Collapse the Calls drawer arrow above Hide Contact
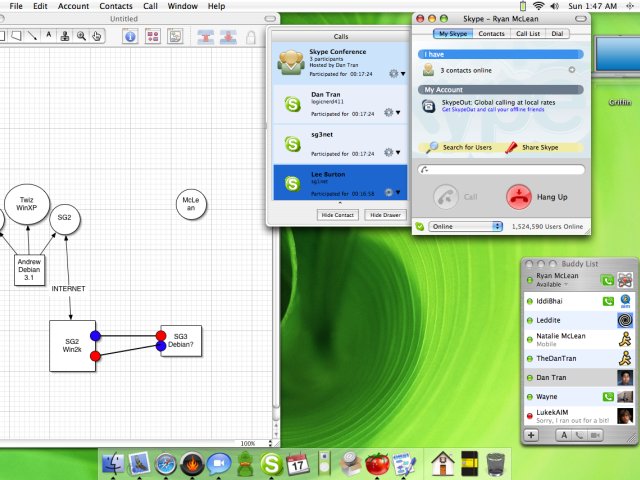 coord(340,203)
